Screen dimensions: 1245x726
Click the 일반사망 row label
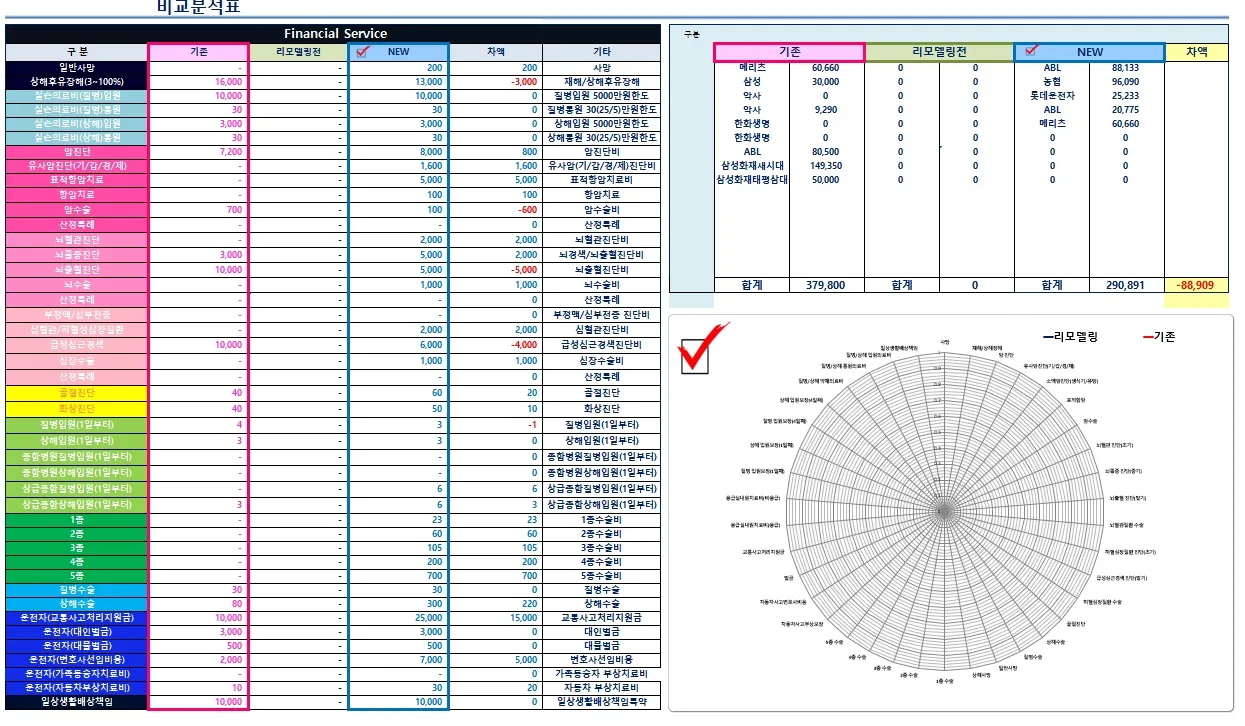[x=77, y=67]
